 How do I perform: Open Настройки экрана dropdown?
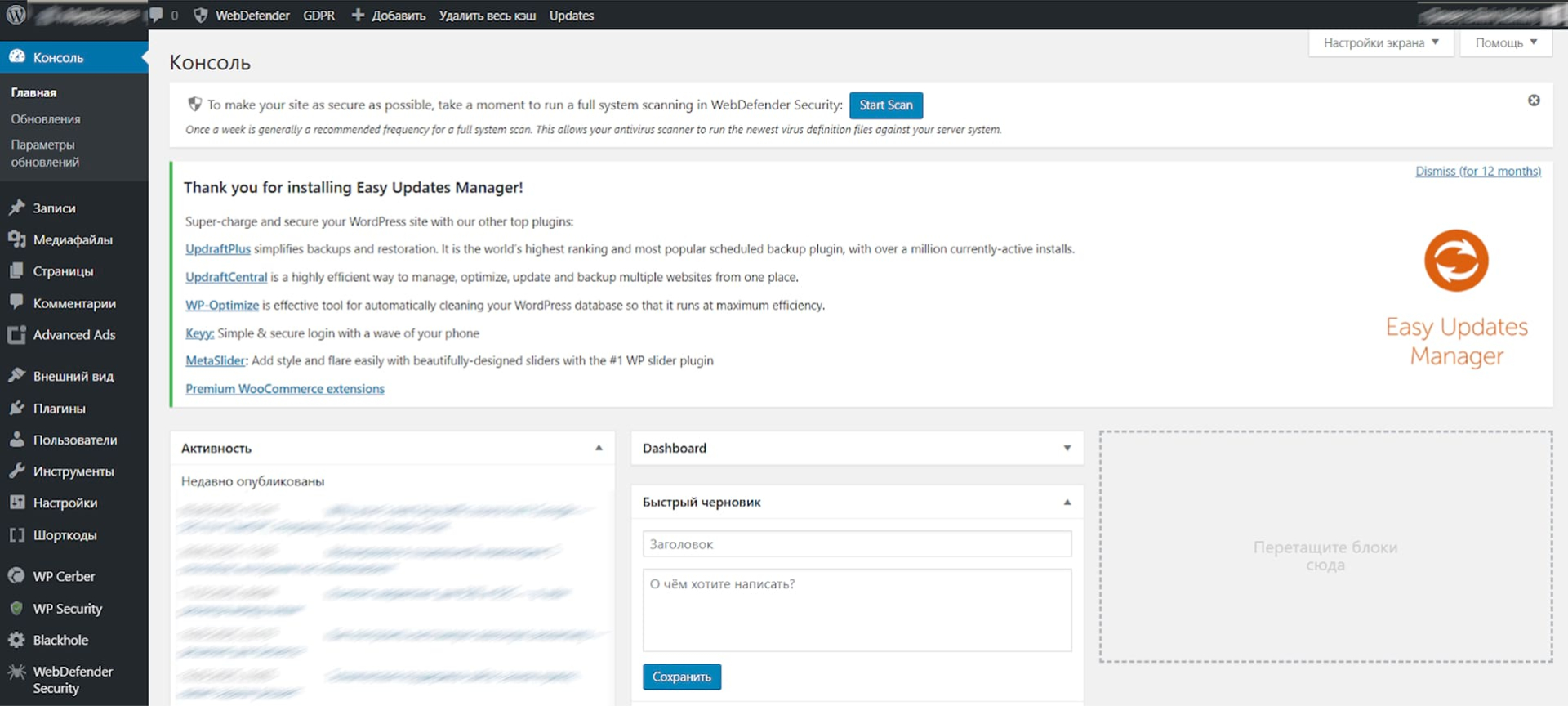tap(1381, 42)
